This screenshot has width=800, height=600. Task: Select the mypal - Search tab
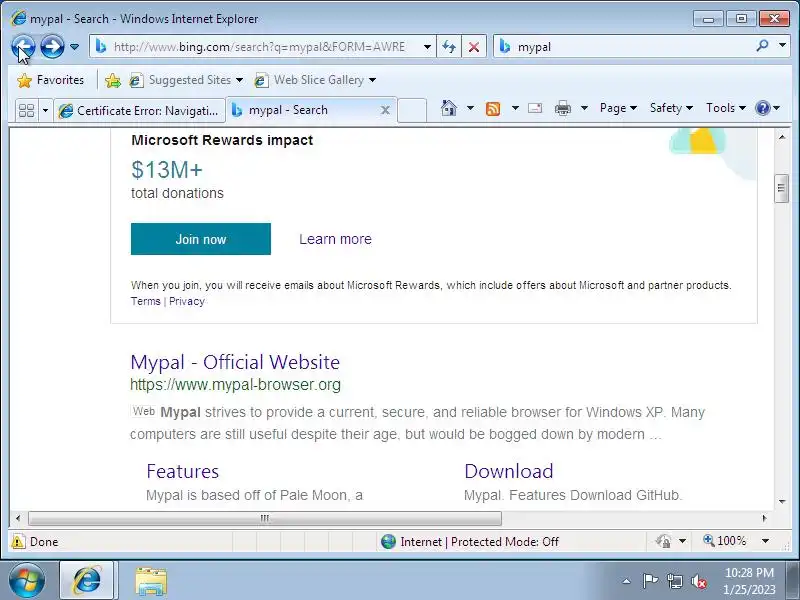[304, 110]
